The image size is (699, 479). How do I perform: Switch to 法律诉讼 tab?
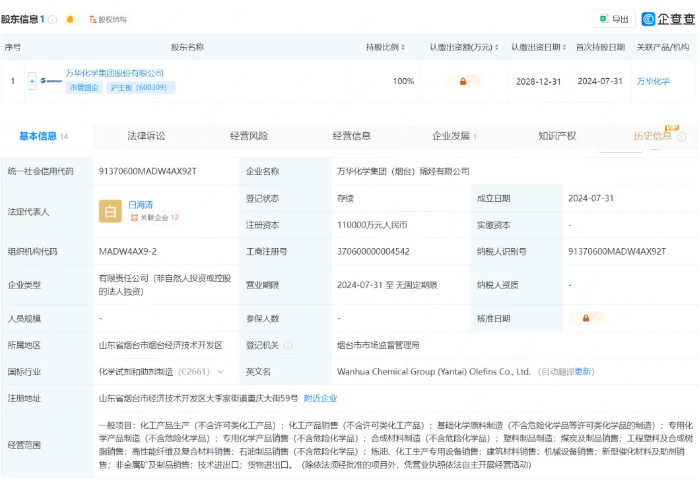coord(146,136)
